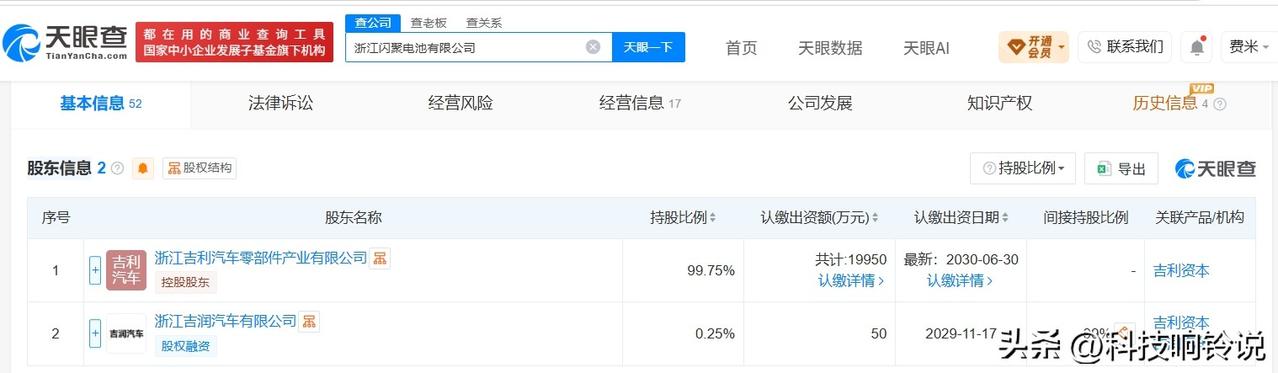Click the orange alert bell next to 股东信息

pos(143,168)
